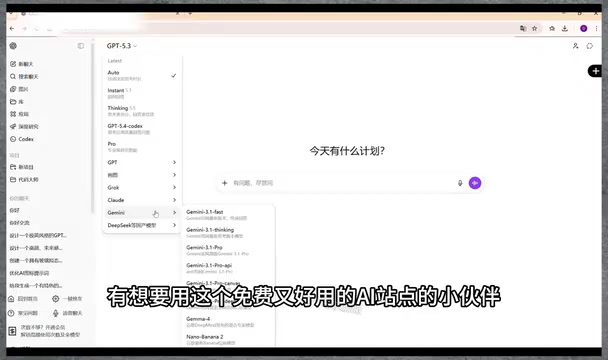Choose Nano-Banana 2 from submenu
The image size is (608, 360).
[x=229, y=339]
